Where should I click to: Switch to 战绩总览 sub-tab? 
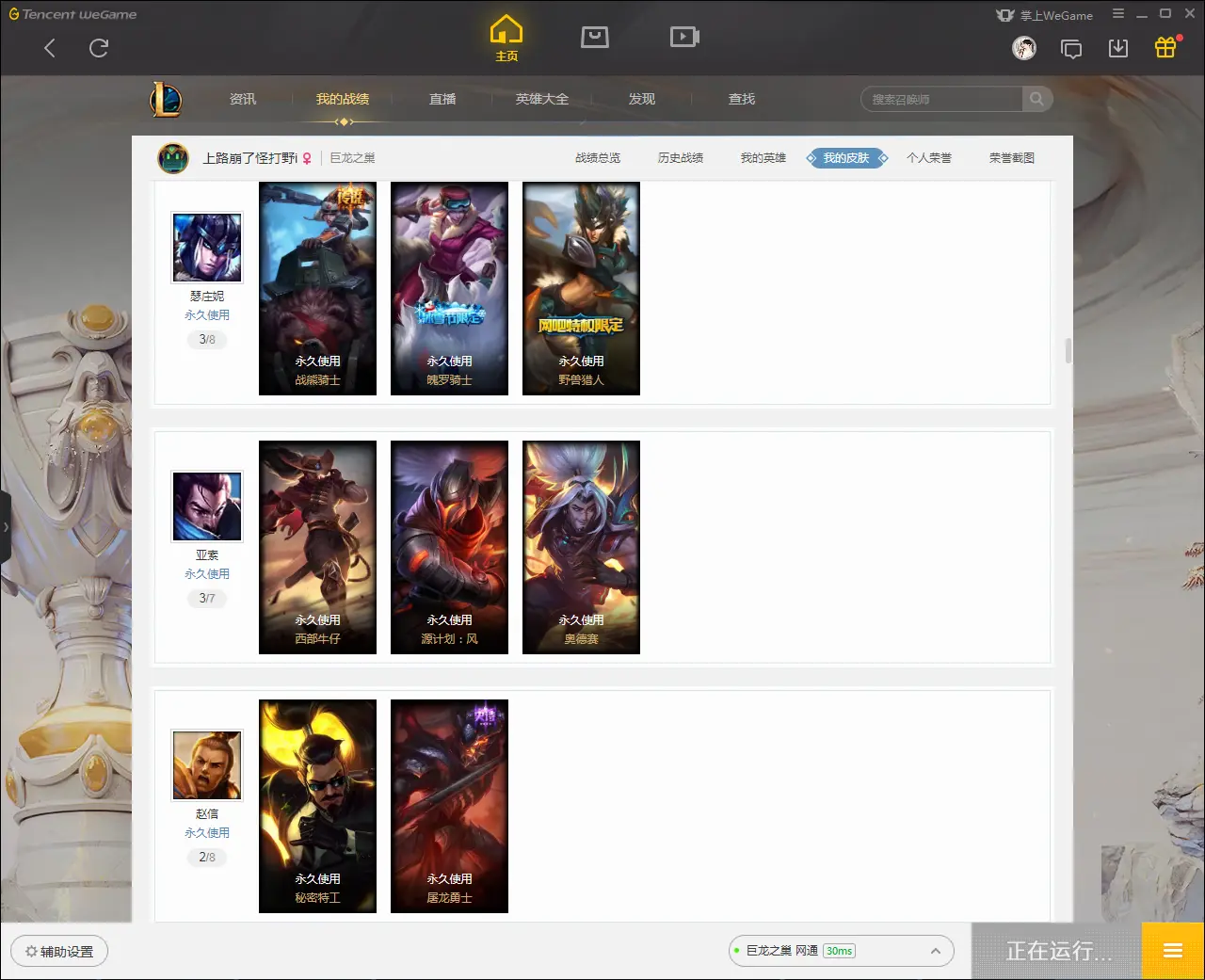(598, 158)
